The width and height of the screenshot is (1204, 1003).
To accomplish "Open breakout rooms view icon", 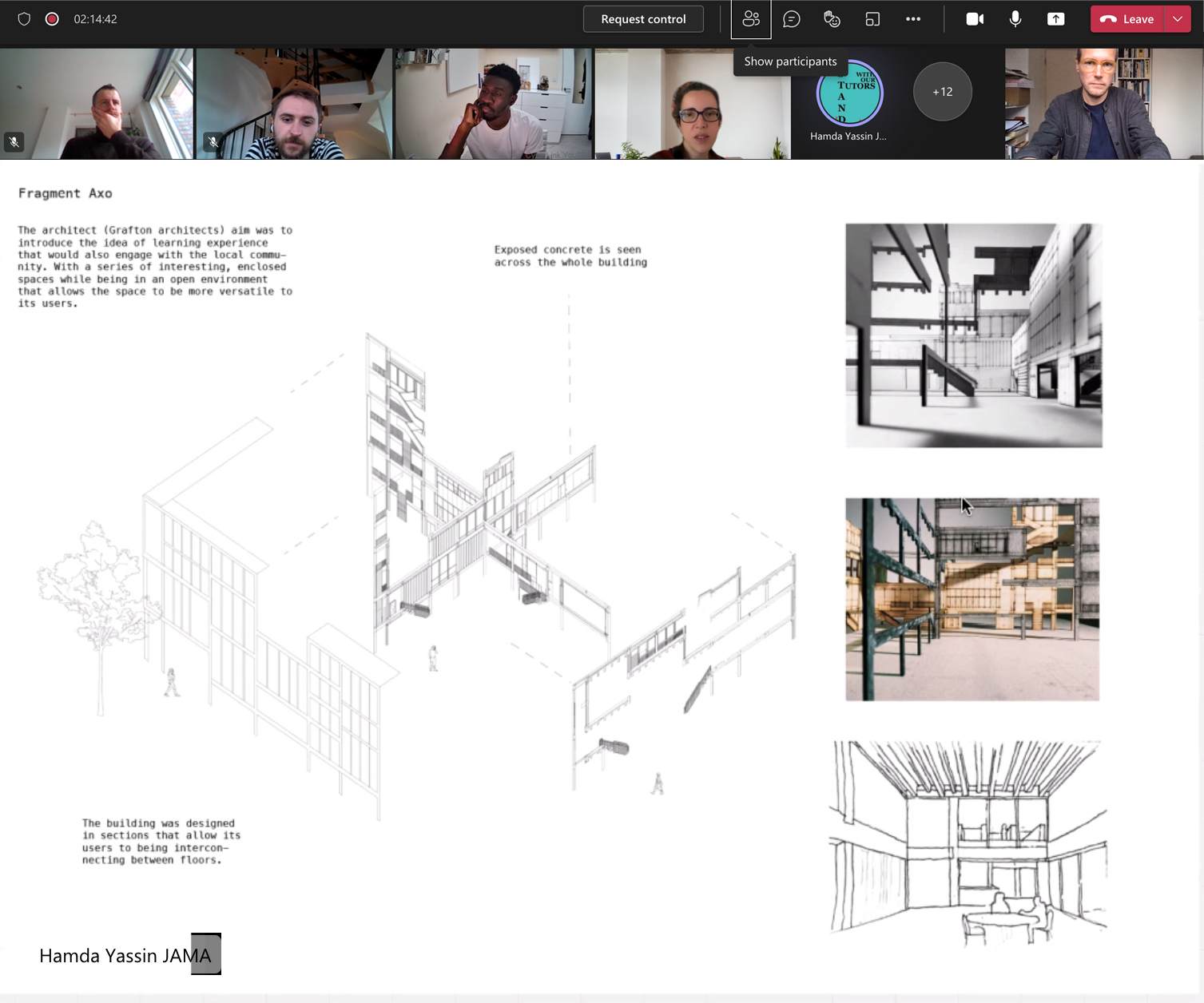I will (x=872, y=19).
